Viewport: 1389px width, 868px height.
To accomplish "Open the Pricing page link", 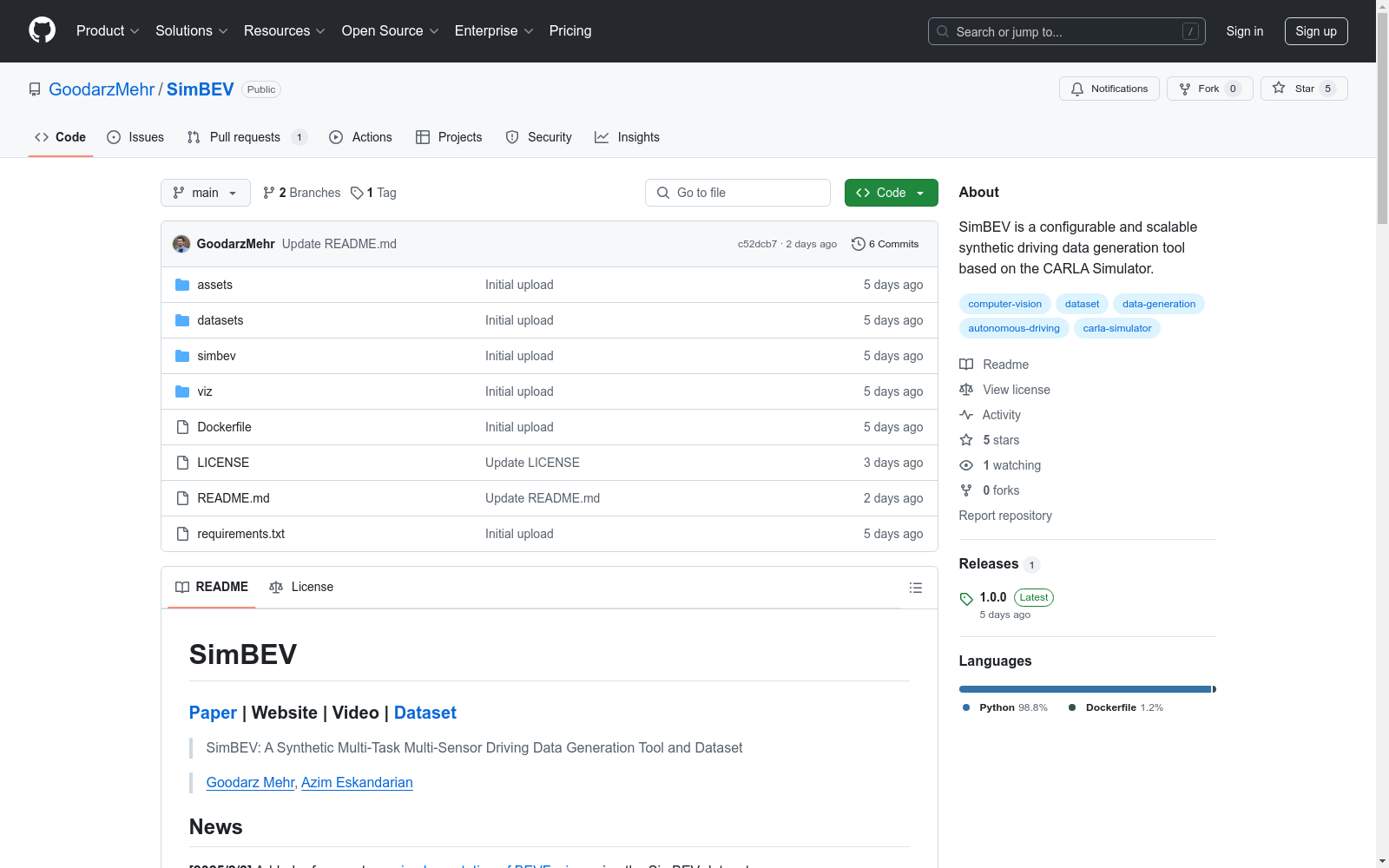I will pyautogui.click(x=570, y=30).
